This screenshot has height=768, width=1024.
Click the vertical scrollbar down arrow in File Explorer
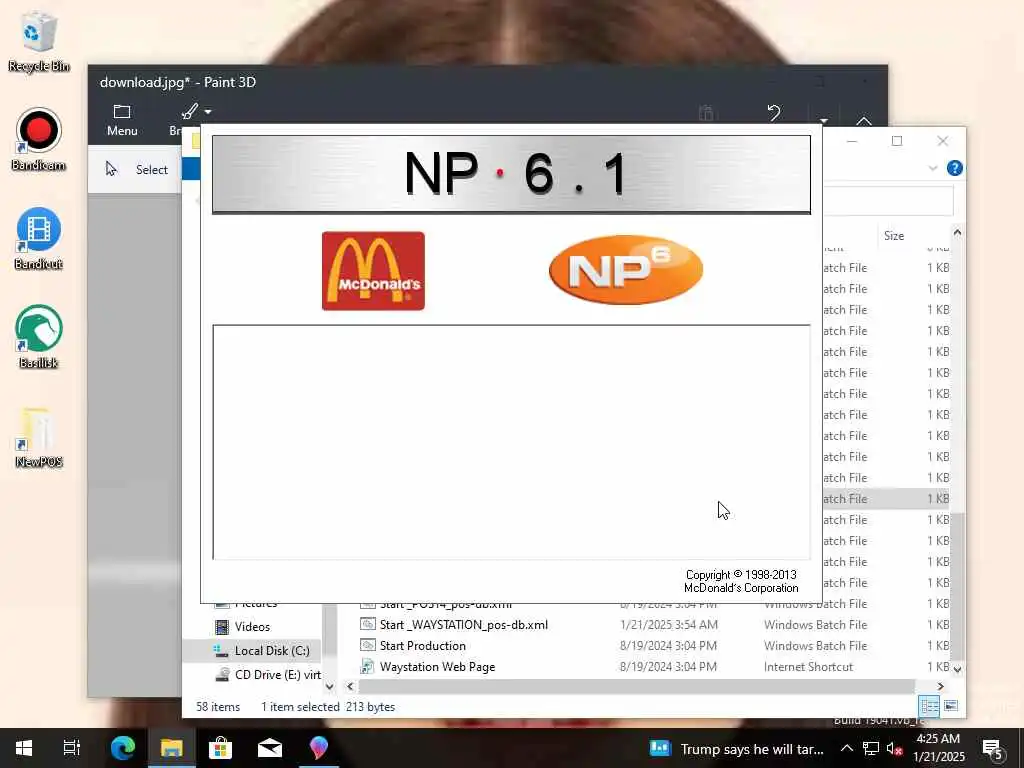(957, 669)
